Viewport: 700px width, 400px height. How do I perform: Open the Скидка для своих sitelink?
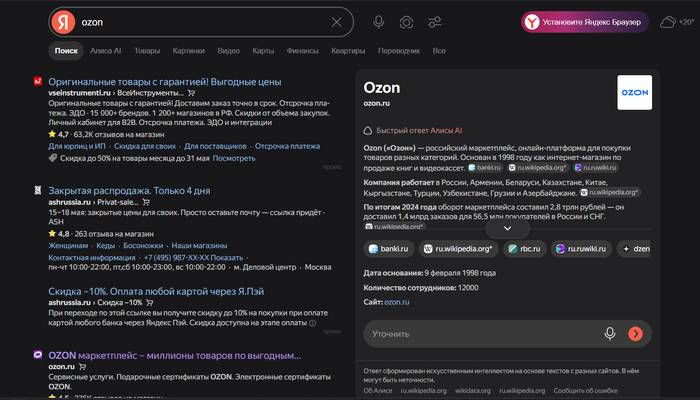pos(145,146)
